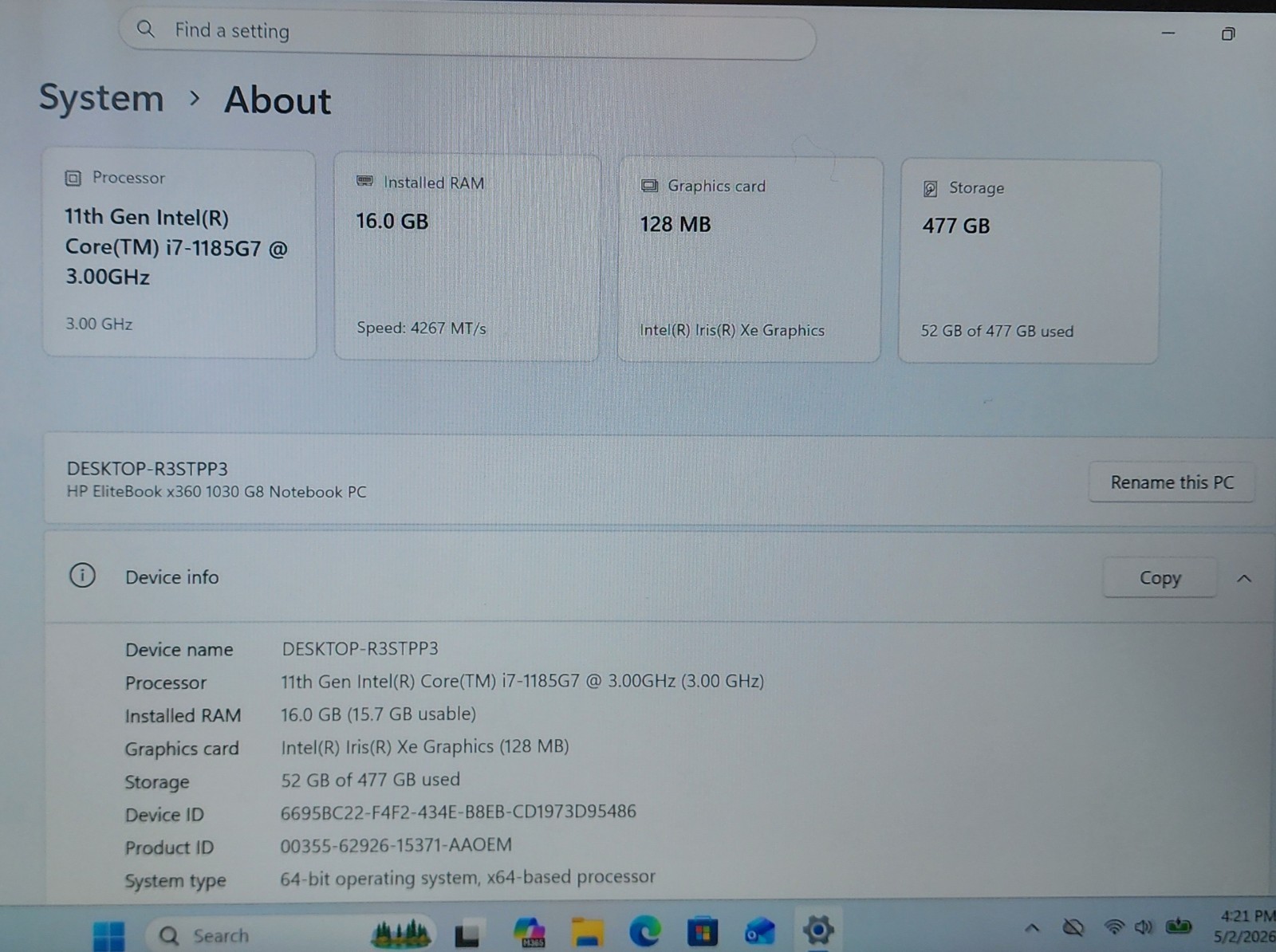Viewport: 1276px width, 952px height.
Task: Select Intel(R) Iris(R) Xe Graphics (128 MB) row value
Action: pyautogui.click(x=424, y=747)
